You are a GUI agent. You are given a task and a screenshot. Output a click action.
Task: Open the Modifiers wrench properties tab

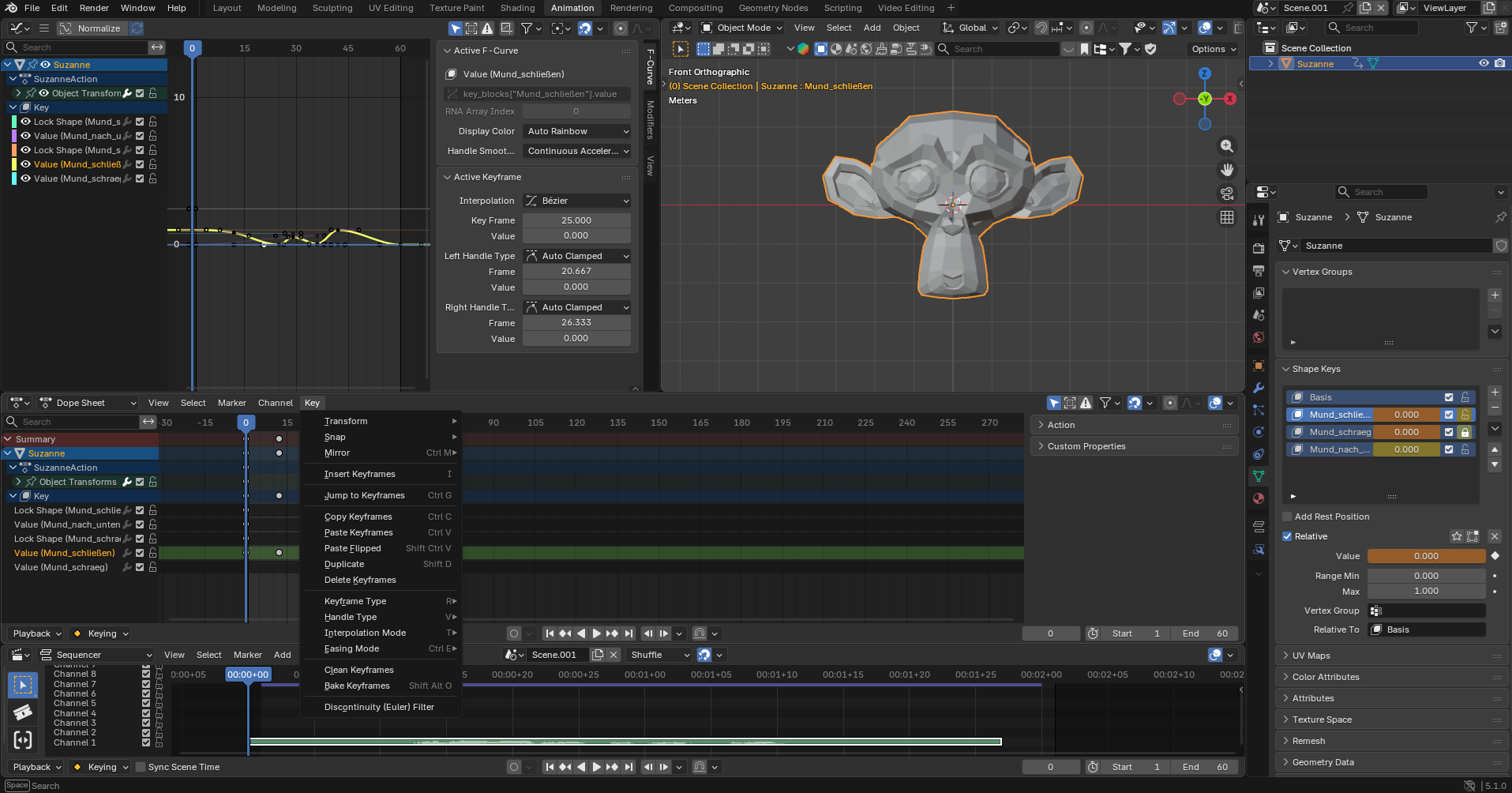(1259, 388)
